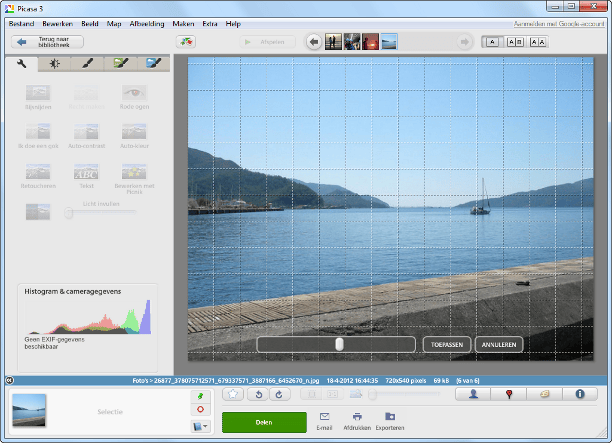The image size is (612, 443).
Task: Click the histogram graph
Action: point(88,317)
